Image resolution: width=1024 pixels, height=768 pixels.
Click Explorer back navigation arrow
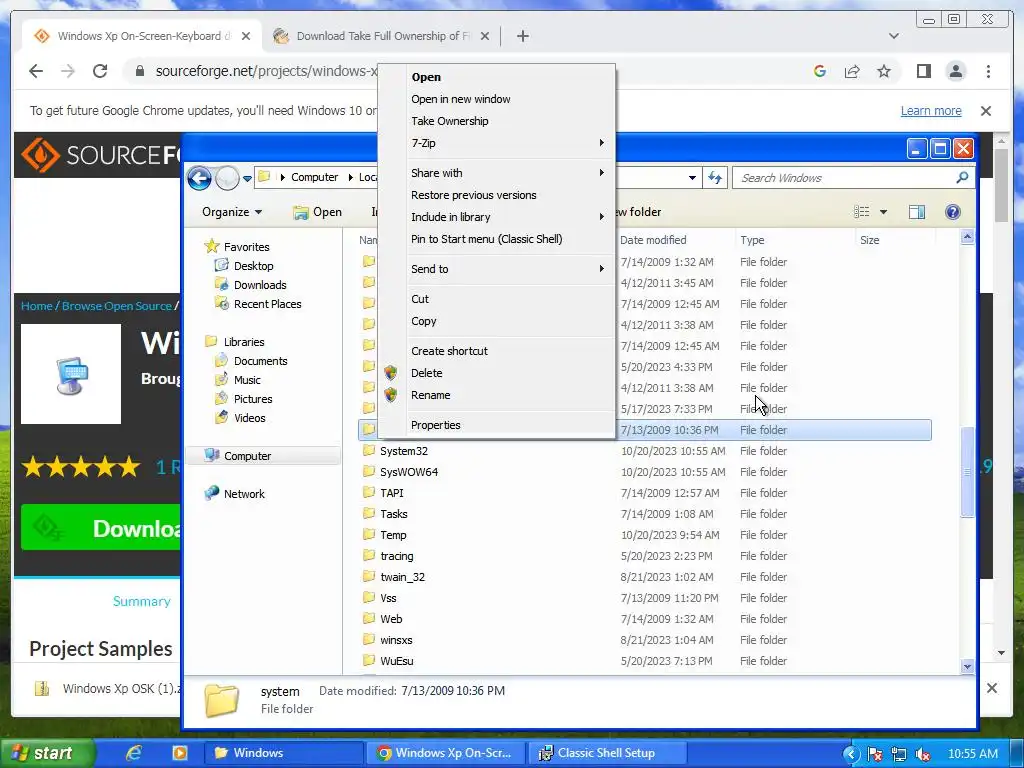click(x=199, y=178)
